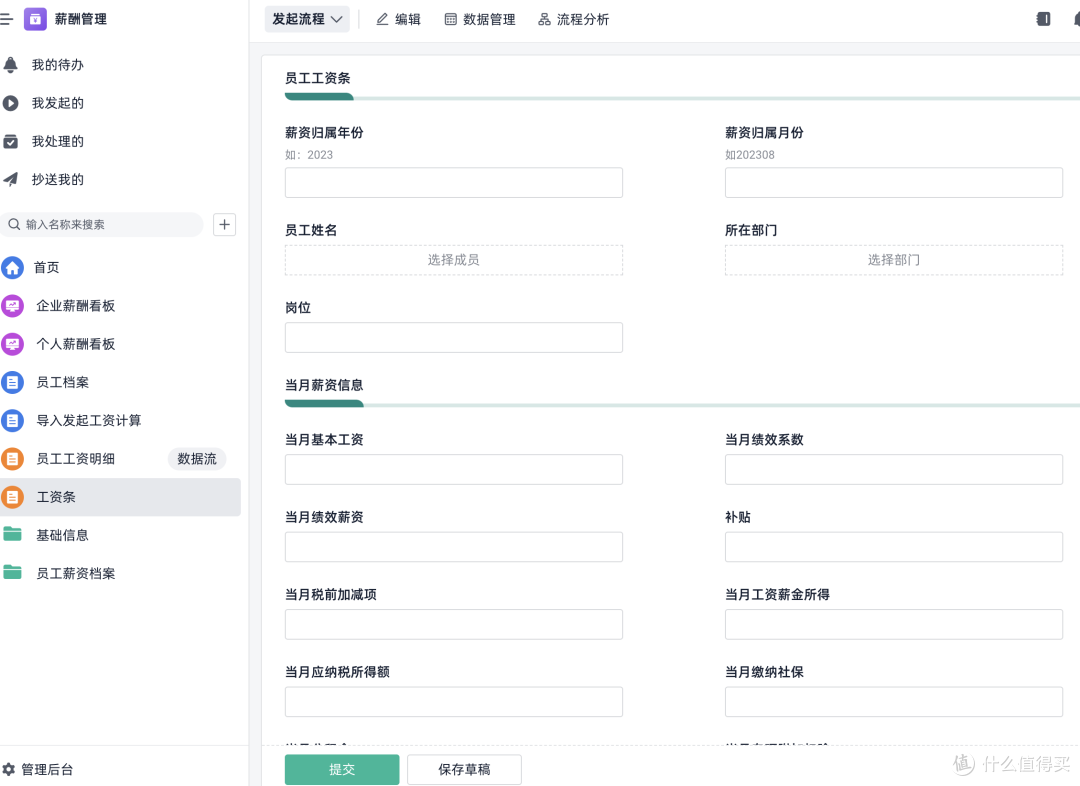Screen dimensions: 1080x786
Task: Click the 岗位 input field
Action: point(454,338)
